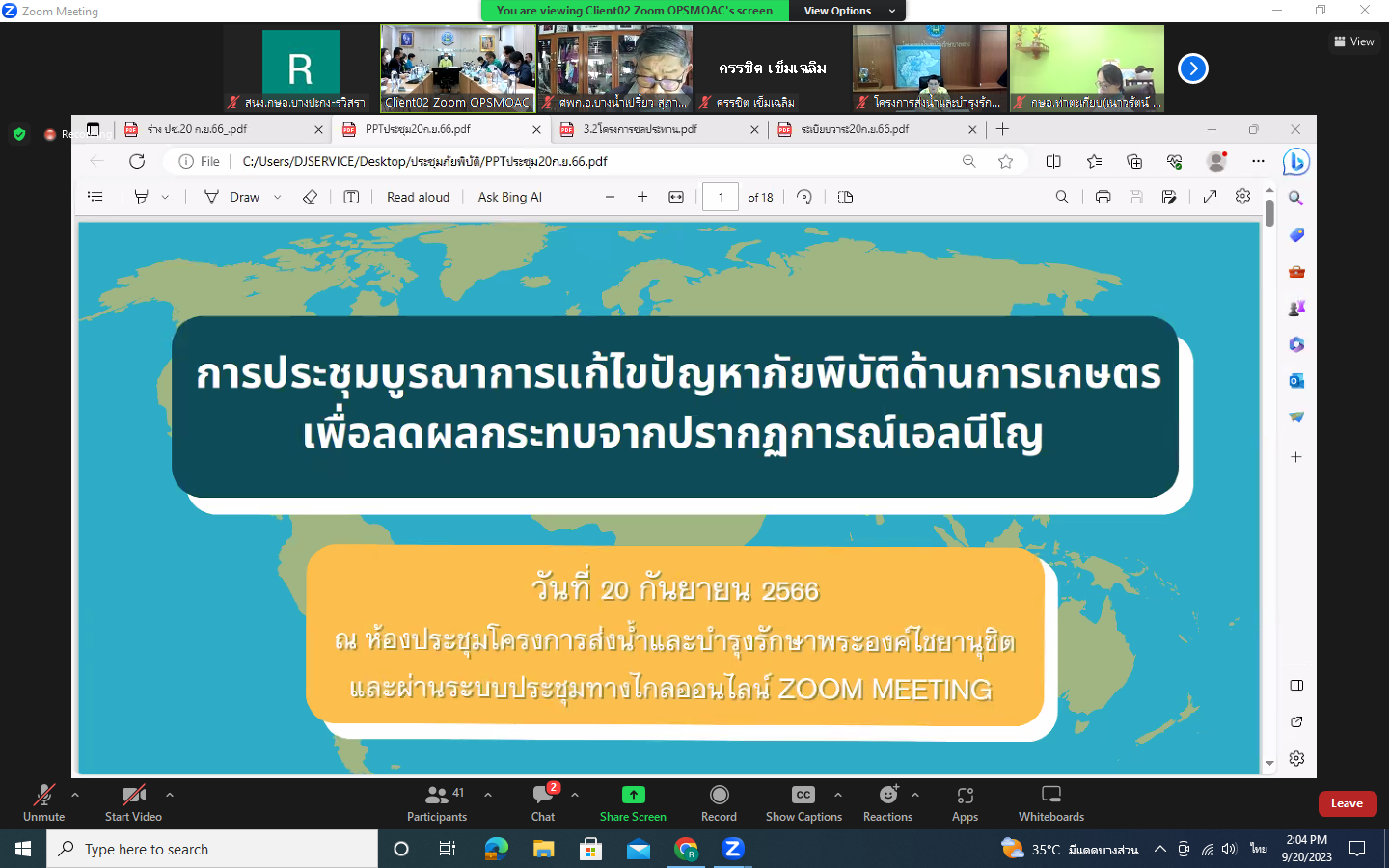Expand the View Options dropdown
1389x868 pixels.
tap(848, 11)
